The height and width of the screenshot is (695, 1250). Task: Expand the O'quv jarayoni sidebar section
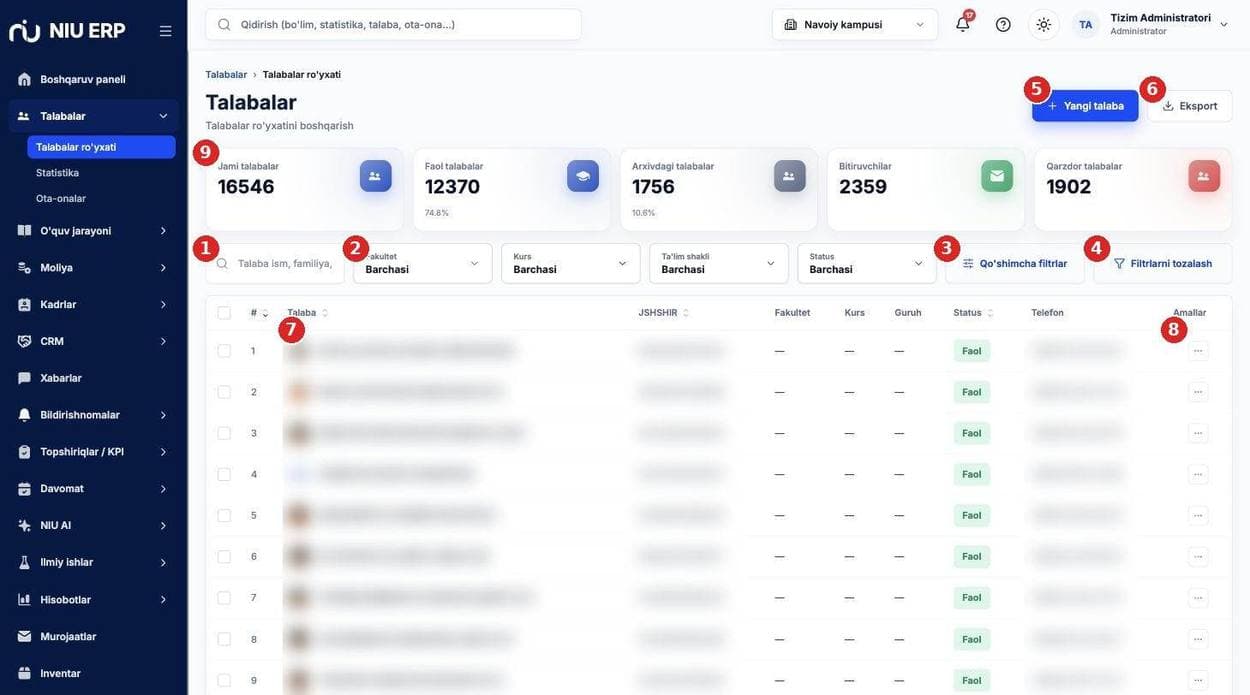point(94,231)
